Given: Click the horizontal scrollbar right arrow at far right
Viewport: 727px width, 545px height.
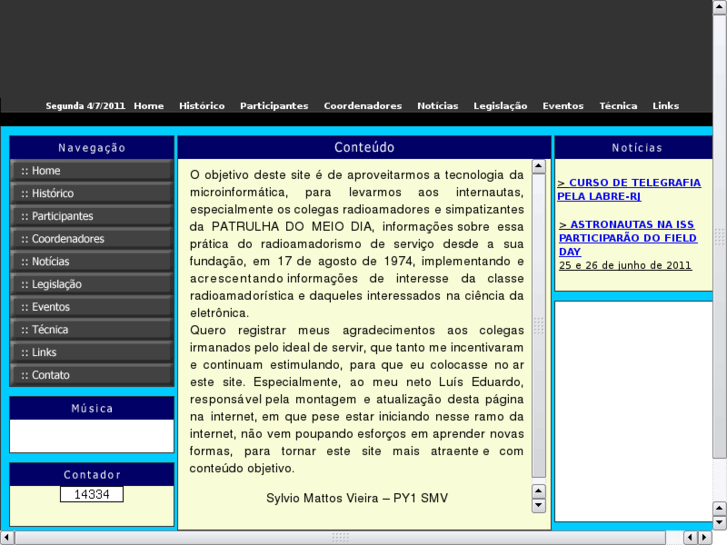Looking at the screenshot, I should [x=705, y=538].
